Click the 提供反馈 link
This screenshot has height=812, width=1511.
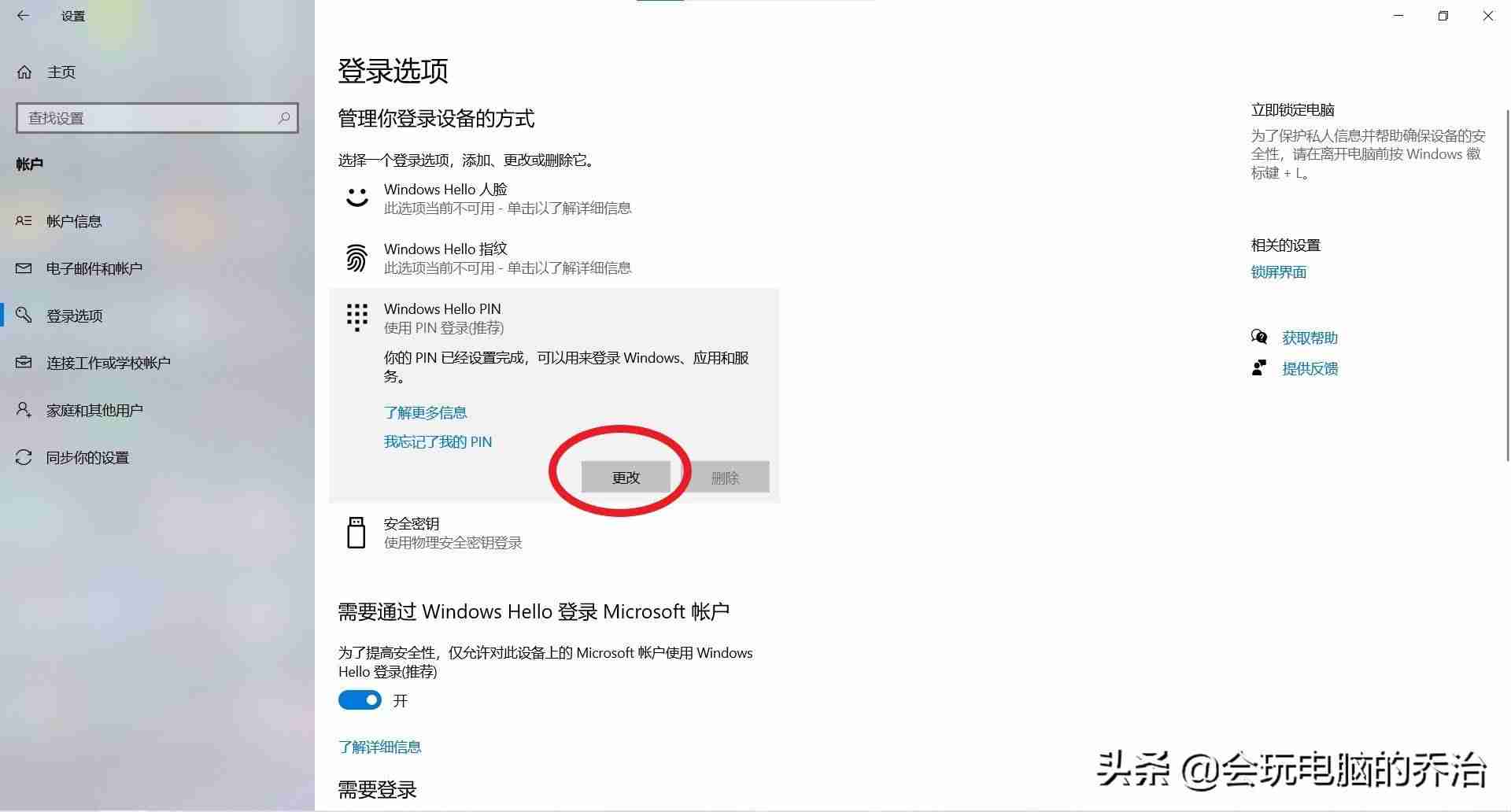coord(1310,368)
